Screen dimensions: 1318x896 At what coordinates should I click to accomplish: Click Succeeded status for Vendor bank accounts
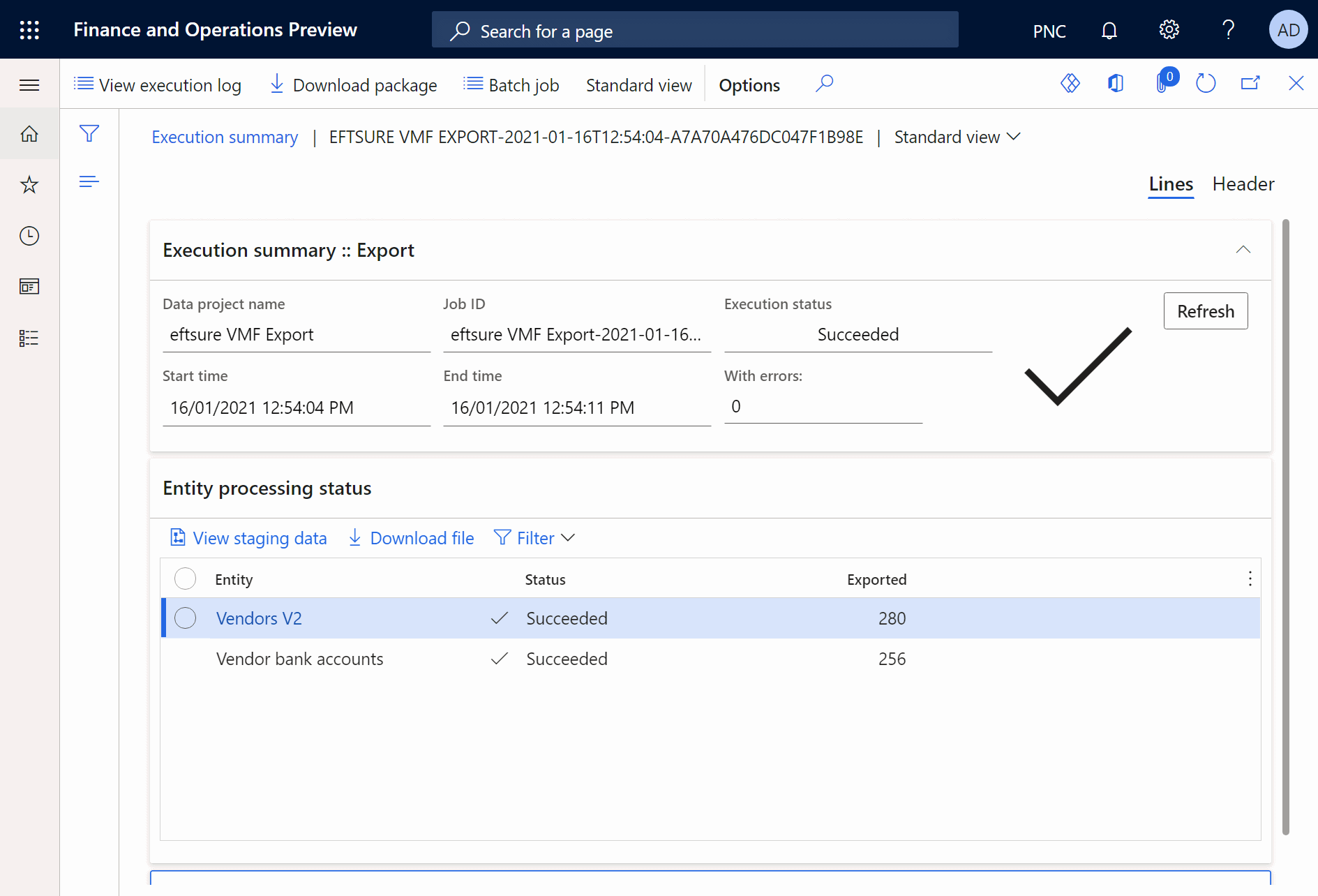click(x=567, y=659)
